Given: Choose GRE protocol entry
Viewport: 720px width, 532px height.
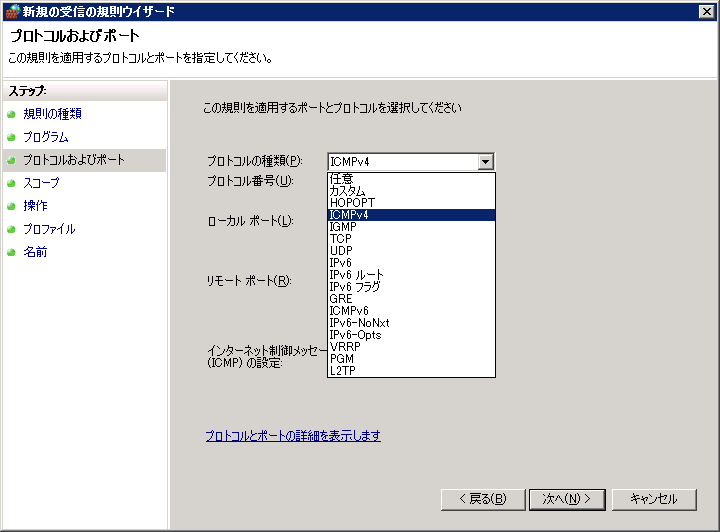Looking at the screenshot, I should coord(340,299).
